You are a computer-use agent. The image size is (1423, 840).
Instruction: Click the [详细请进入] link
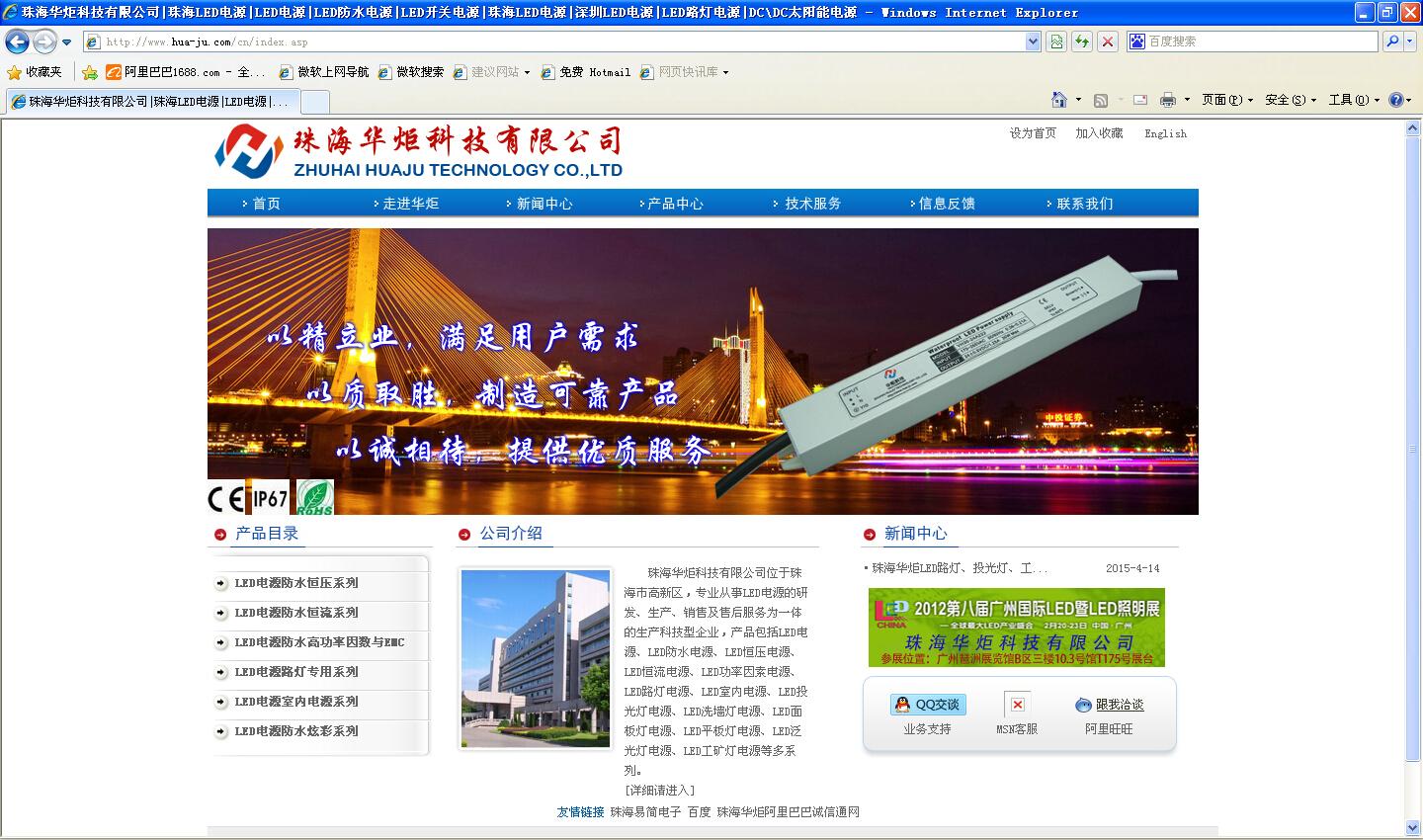point(660,790)
